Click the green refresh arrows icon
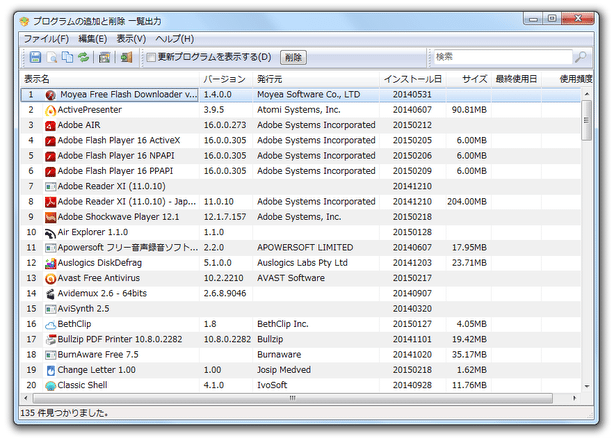Image resolution: width=614 pixels, height=441 pixels. (x=83, y=57)
